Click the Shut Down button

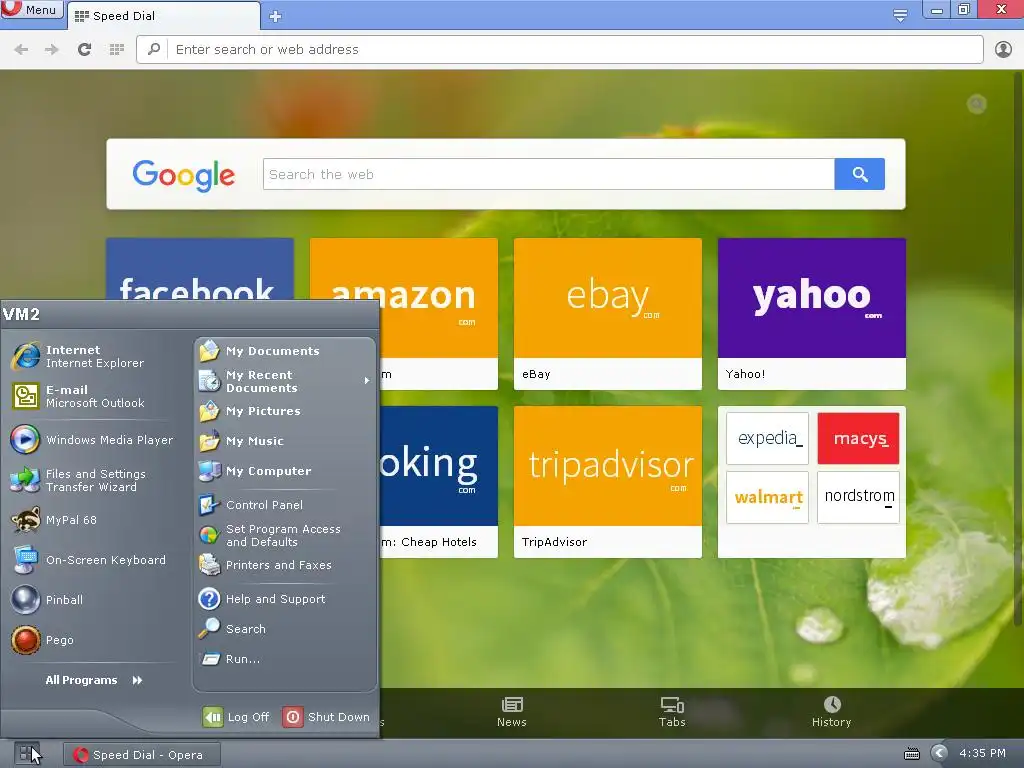(x=327, y=717)
